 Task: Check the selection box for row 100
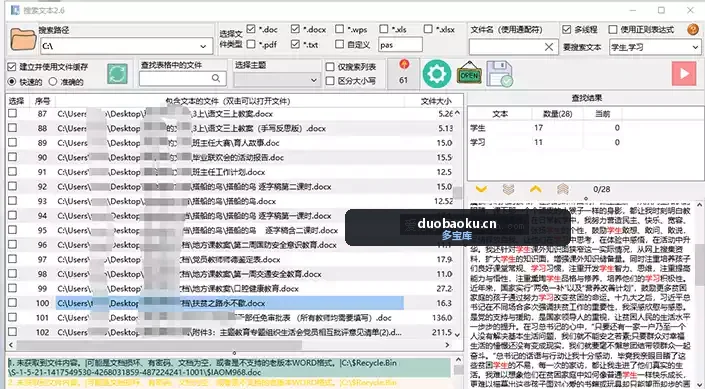point(13,303)
